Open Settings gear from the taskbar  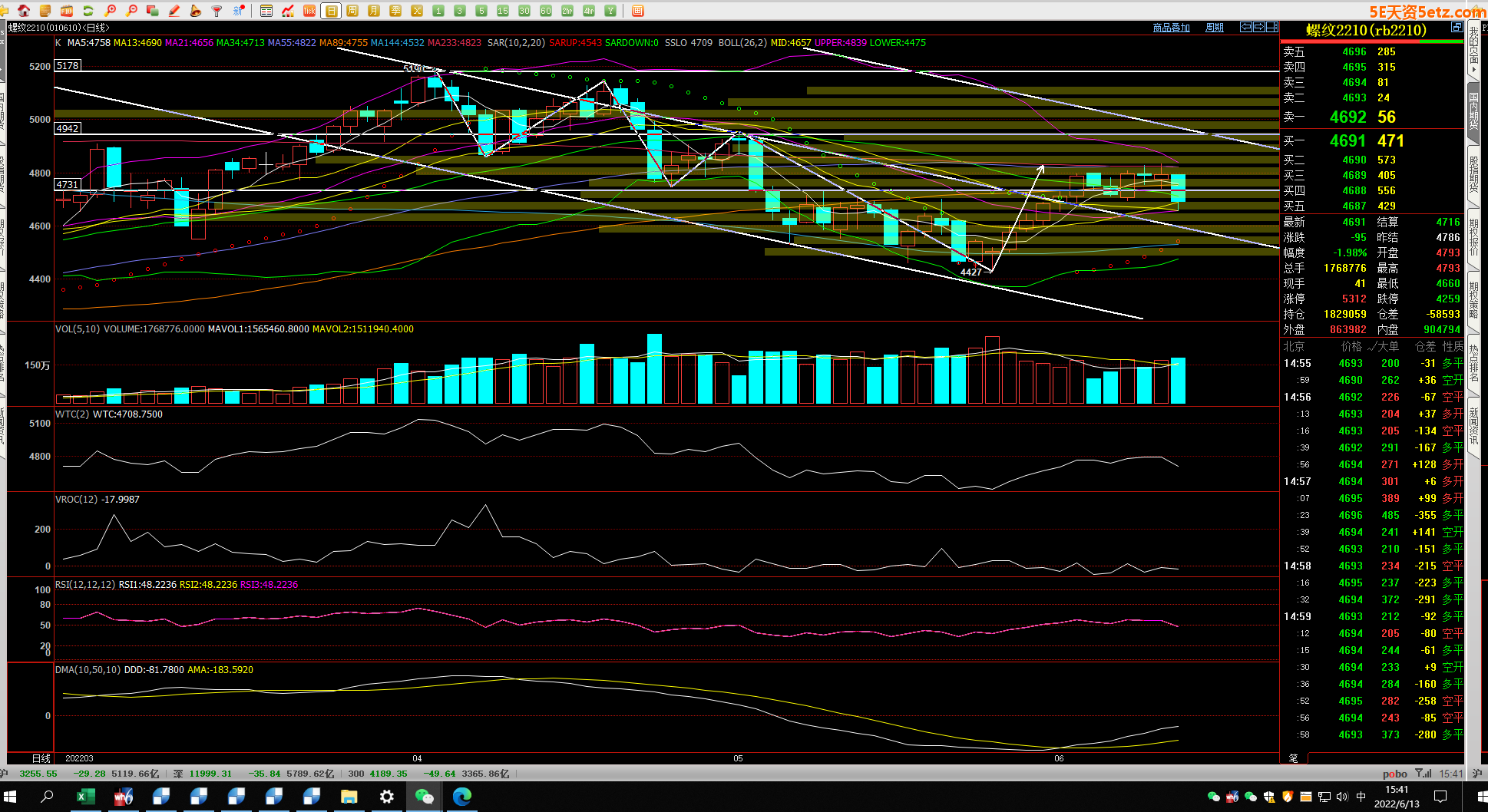[x=387, y=797]
